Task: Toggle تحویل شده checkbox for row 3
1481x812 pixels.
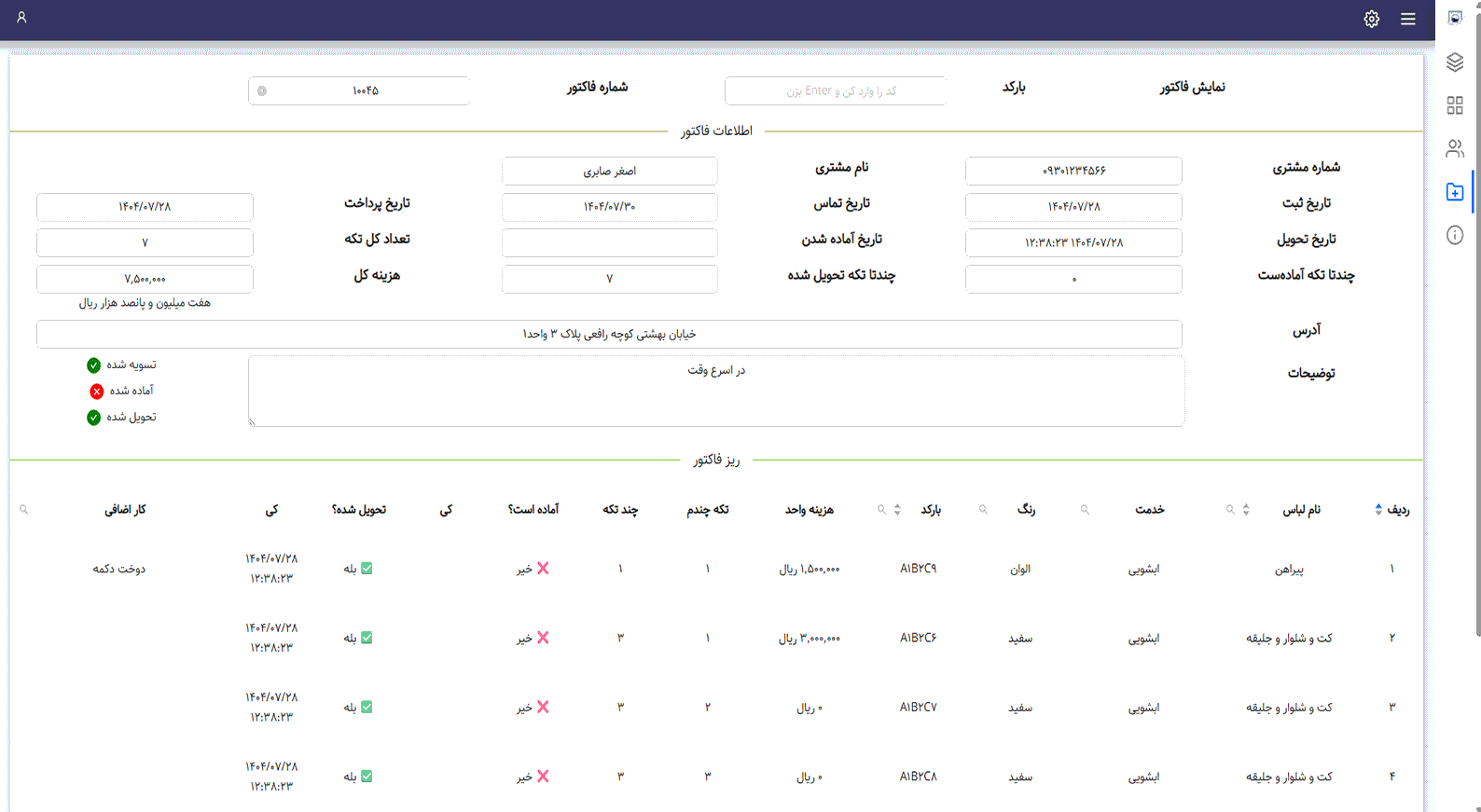Action: click(367, 708)
